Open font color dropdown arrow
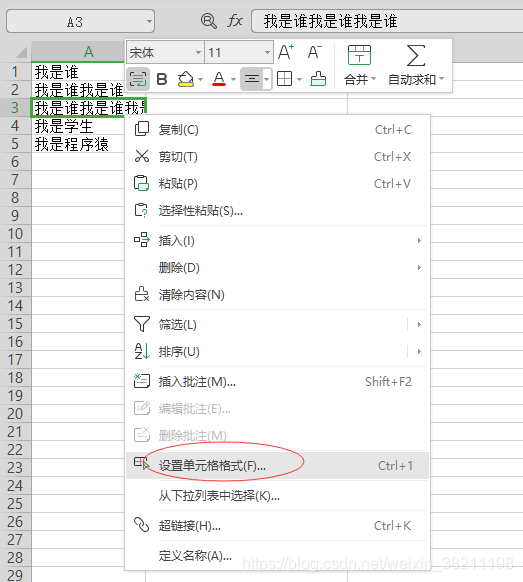Screen dimensions: 523x582 pyautogui.click(x=233, y=79)
